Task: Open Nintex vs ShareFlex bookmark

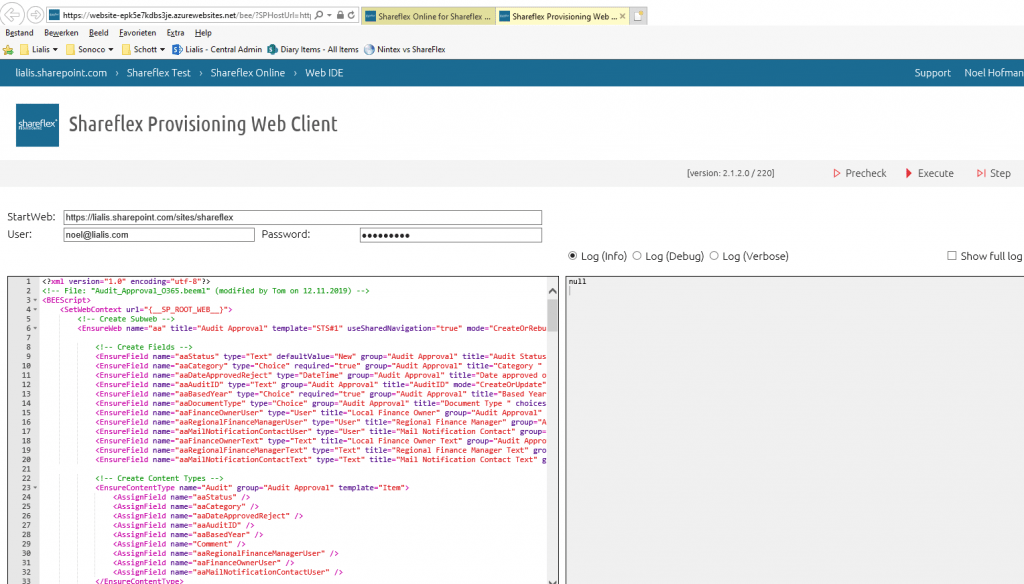Action: pos(404,50)
